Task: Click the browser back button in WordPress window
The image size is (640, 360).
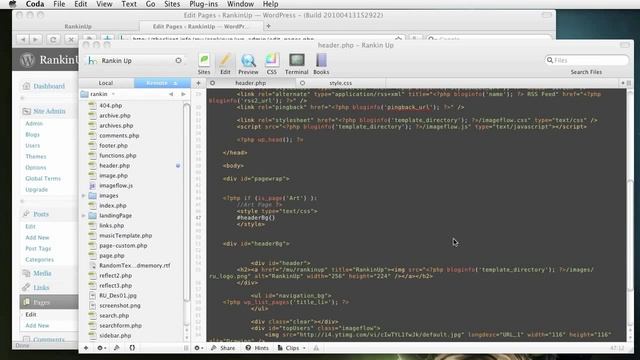Action: pyautogui.click(x=23, y=39)
